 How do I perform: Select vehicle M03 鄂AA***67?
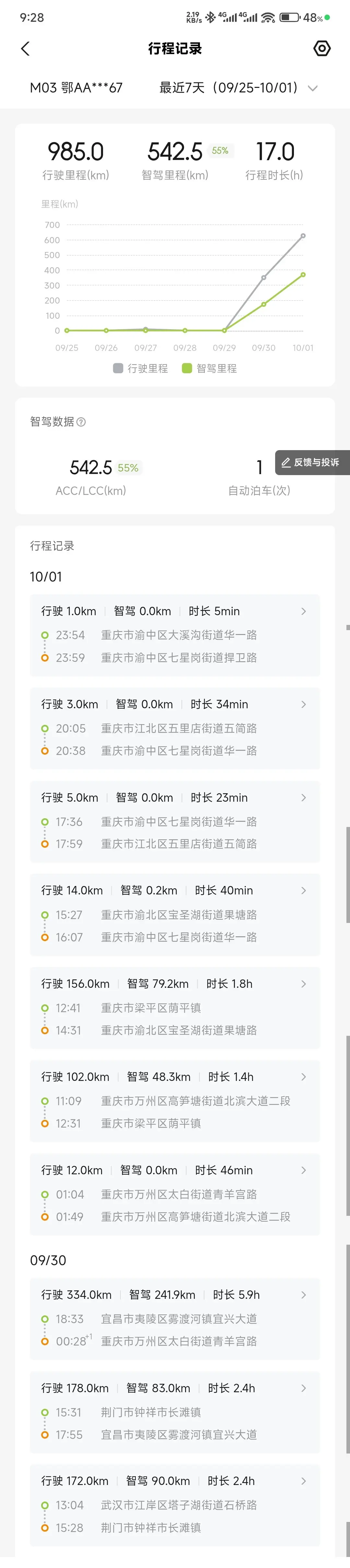pyautogui.click(x=76, y=88)
